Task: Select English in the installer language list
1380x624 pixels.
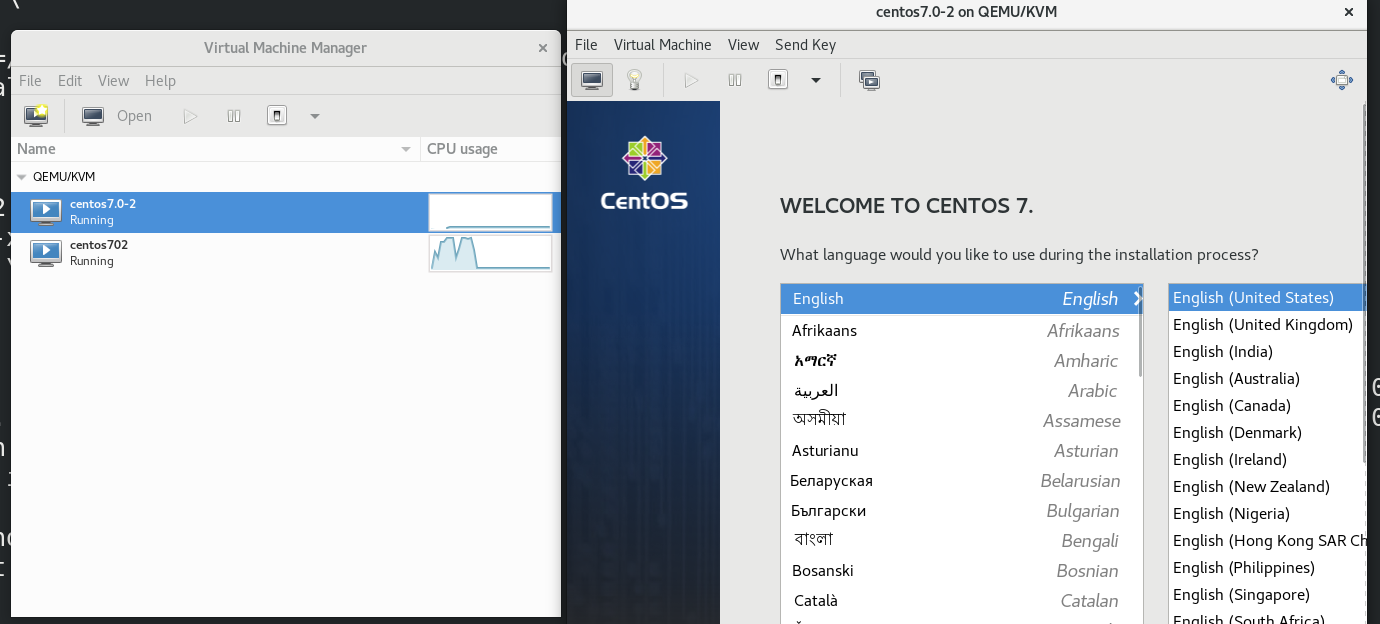Action: tap(962, 299)
